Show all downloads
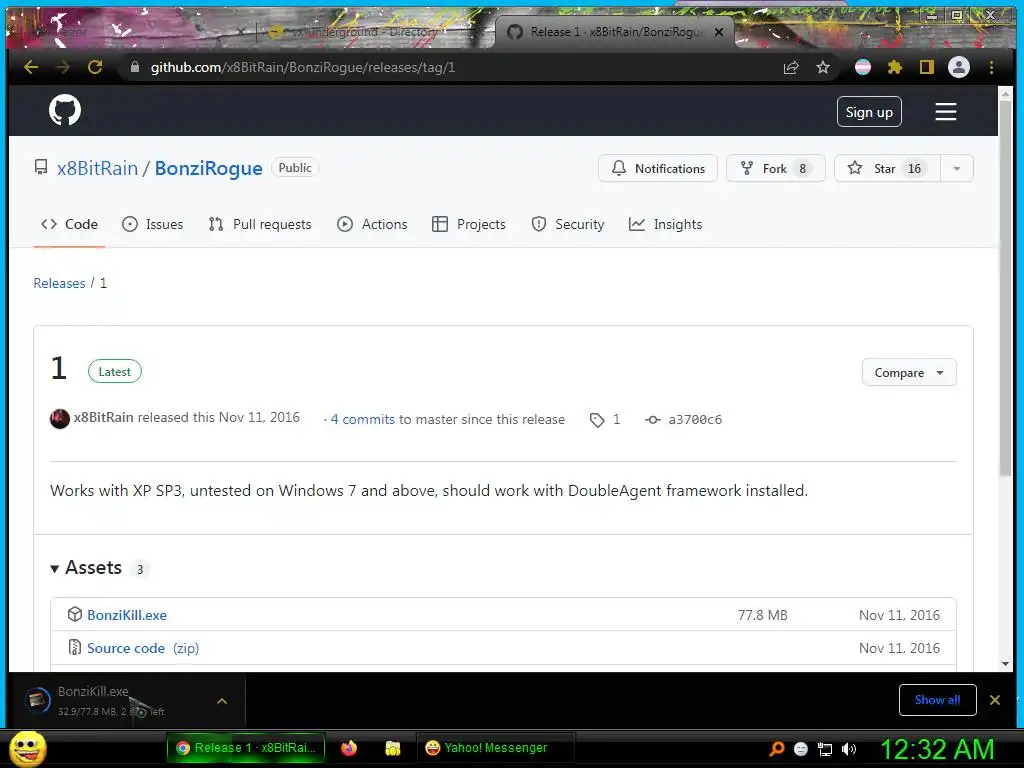The width and height of the screenshot is (1024, 768). coord(937,700)
